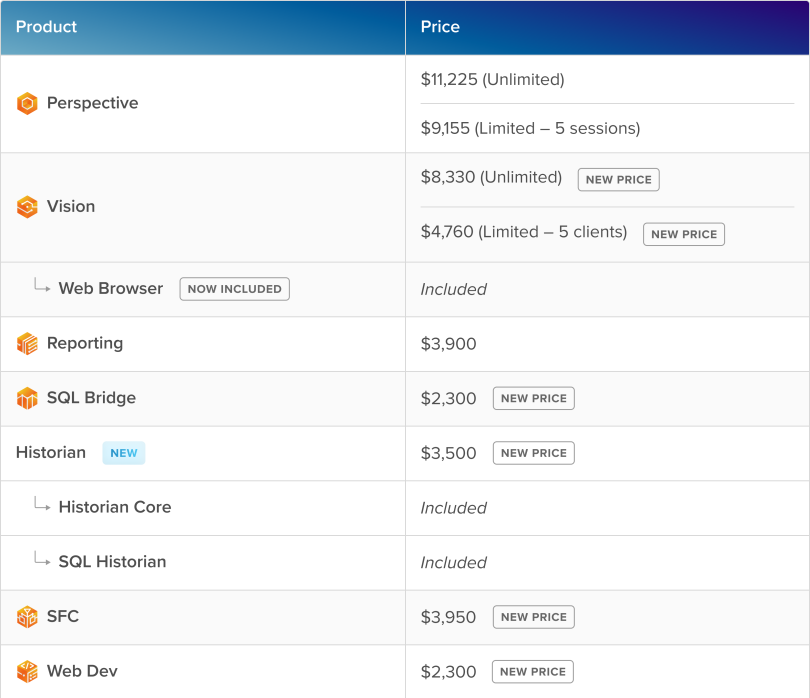Click the Historian Core sub-item arrow icon
The image size is (810, 698).
click(x=42, y=504)
